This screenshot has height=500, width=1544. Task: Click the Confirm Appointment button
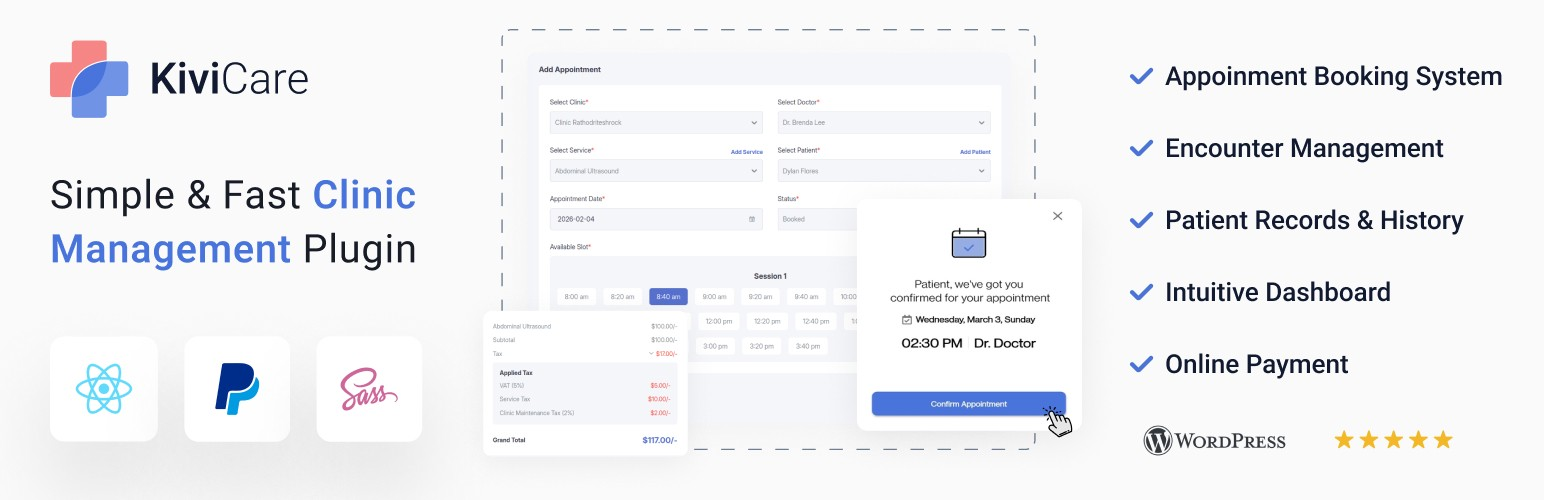[969, 403]
